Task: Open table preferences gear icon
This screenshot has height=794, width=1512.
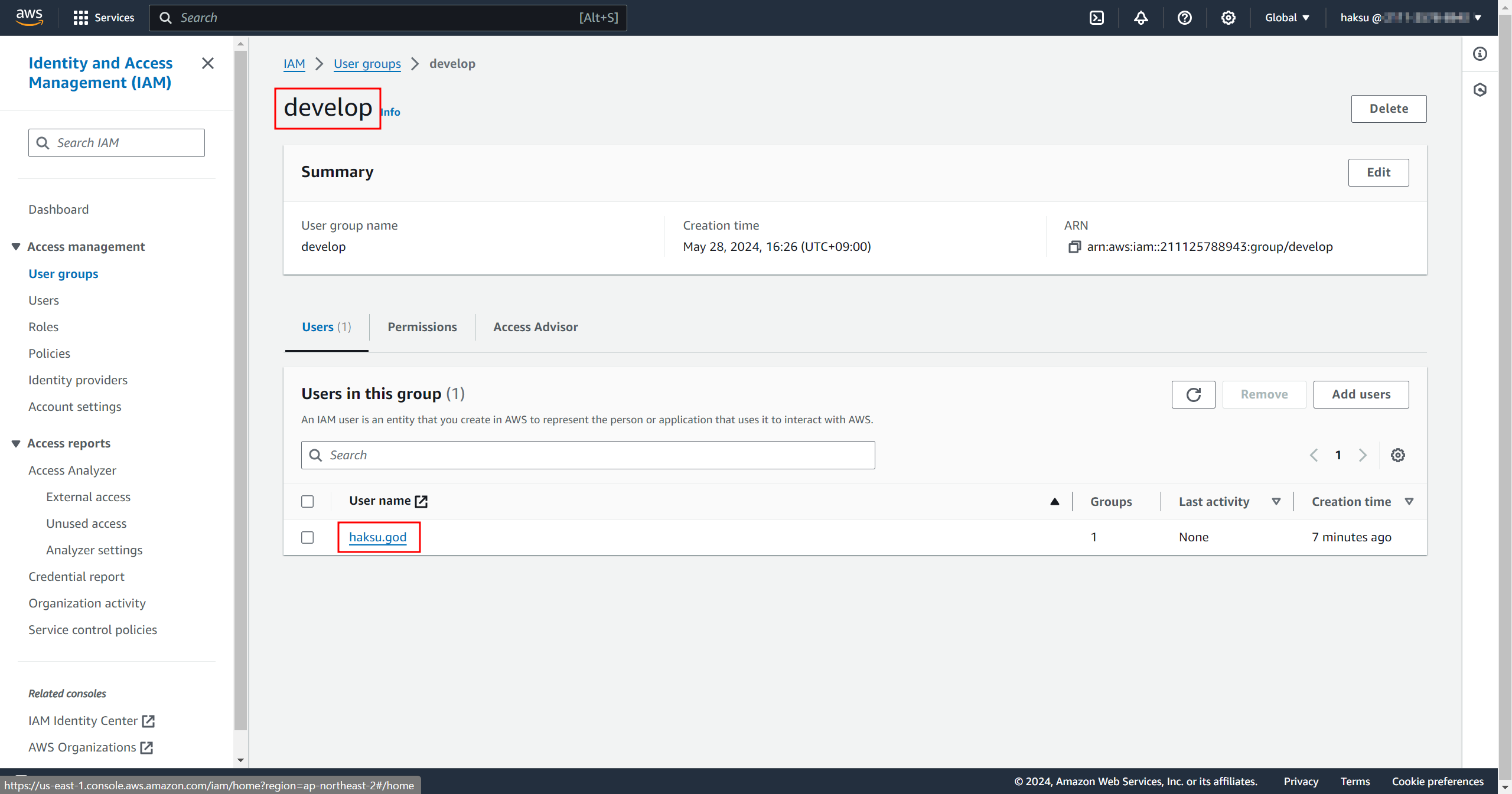Action: [1397, 455]
